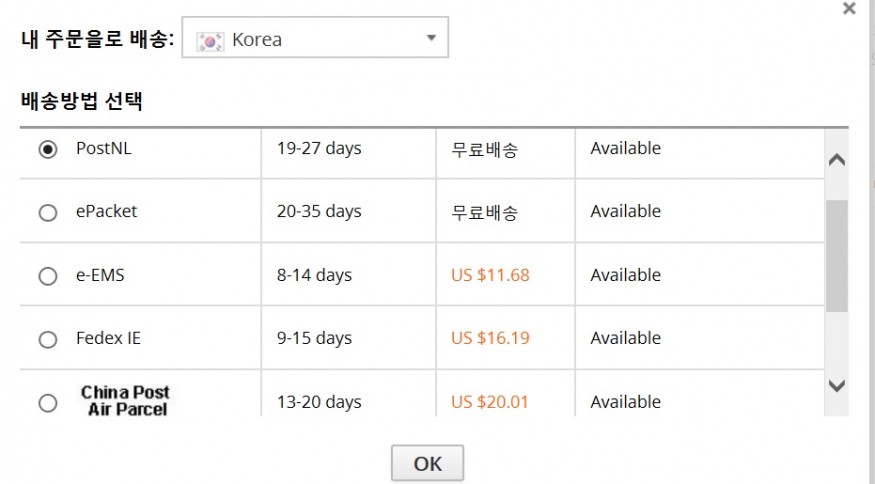Click the PostNL carrier name
875x484 pixels.
104,148
